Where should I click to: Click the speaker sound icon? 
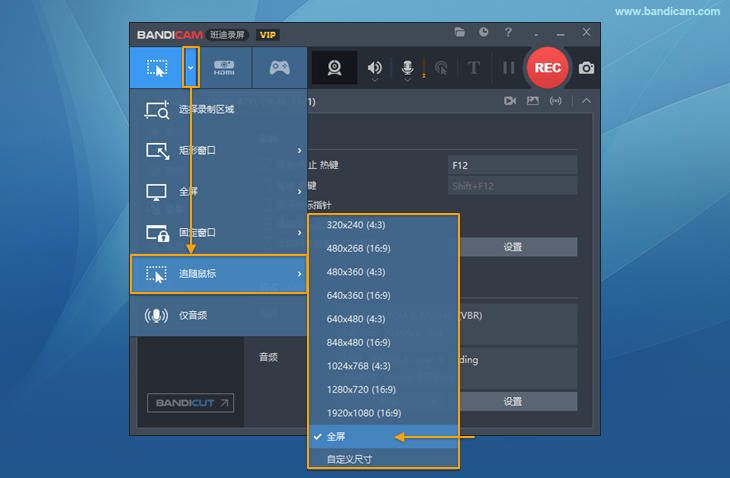(x=374, y=67)
